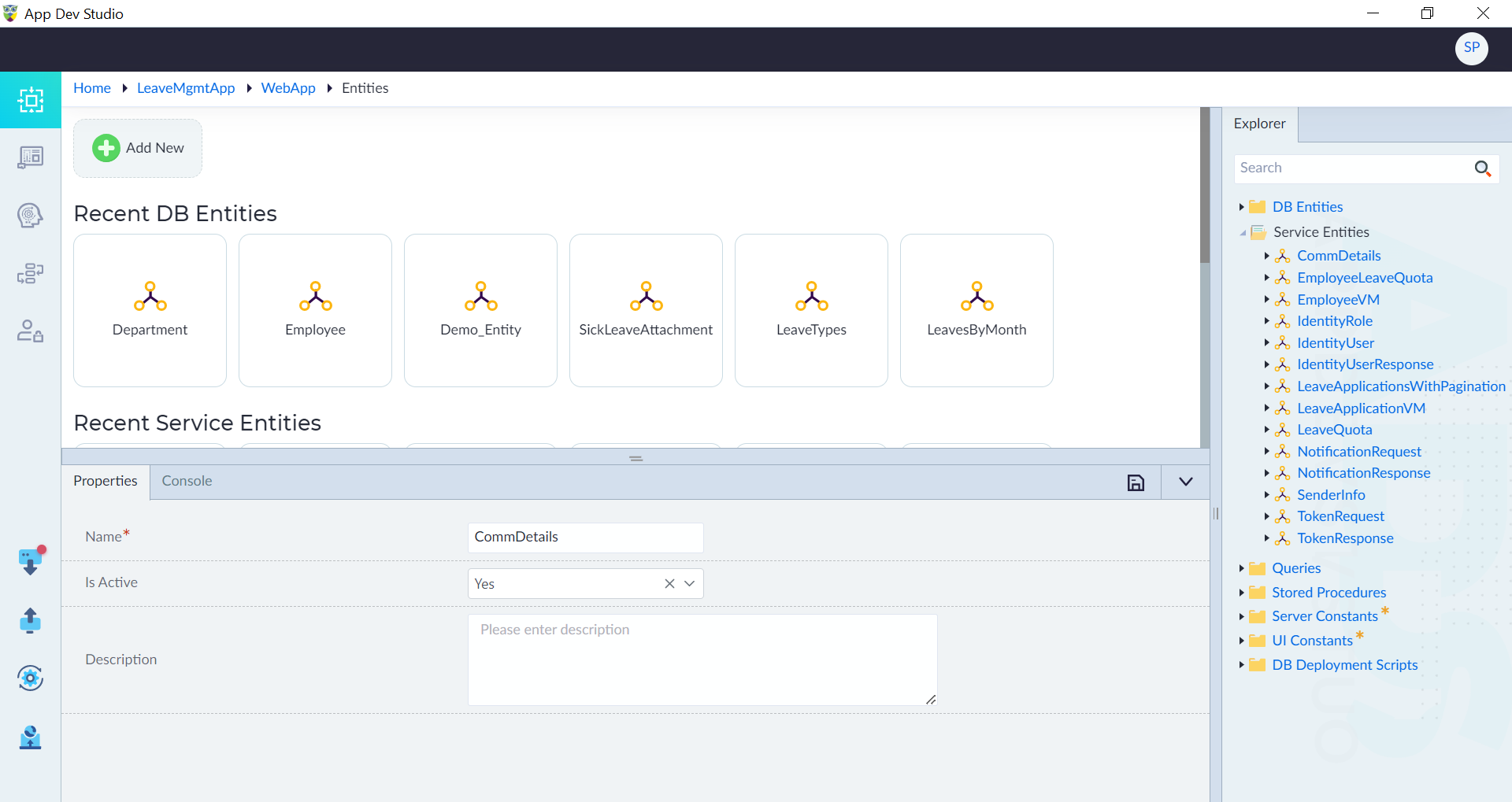Open the Employee entity card
Image resolution: width=1512 pixels, height=802 pixels.
click(x=315, y=310)
